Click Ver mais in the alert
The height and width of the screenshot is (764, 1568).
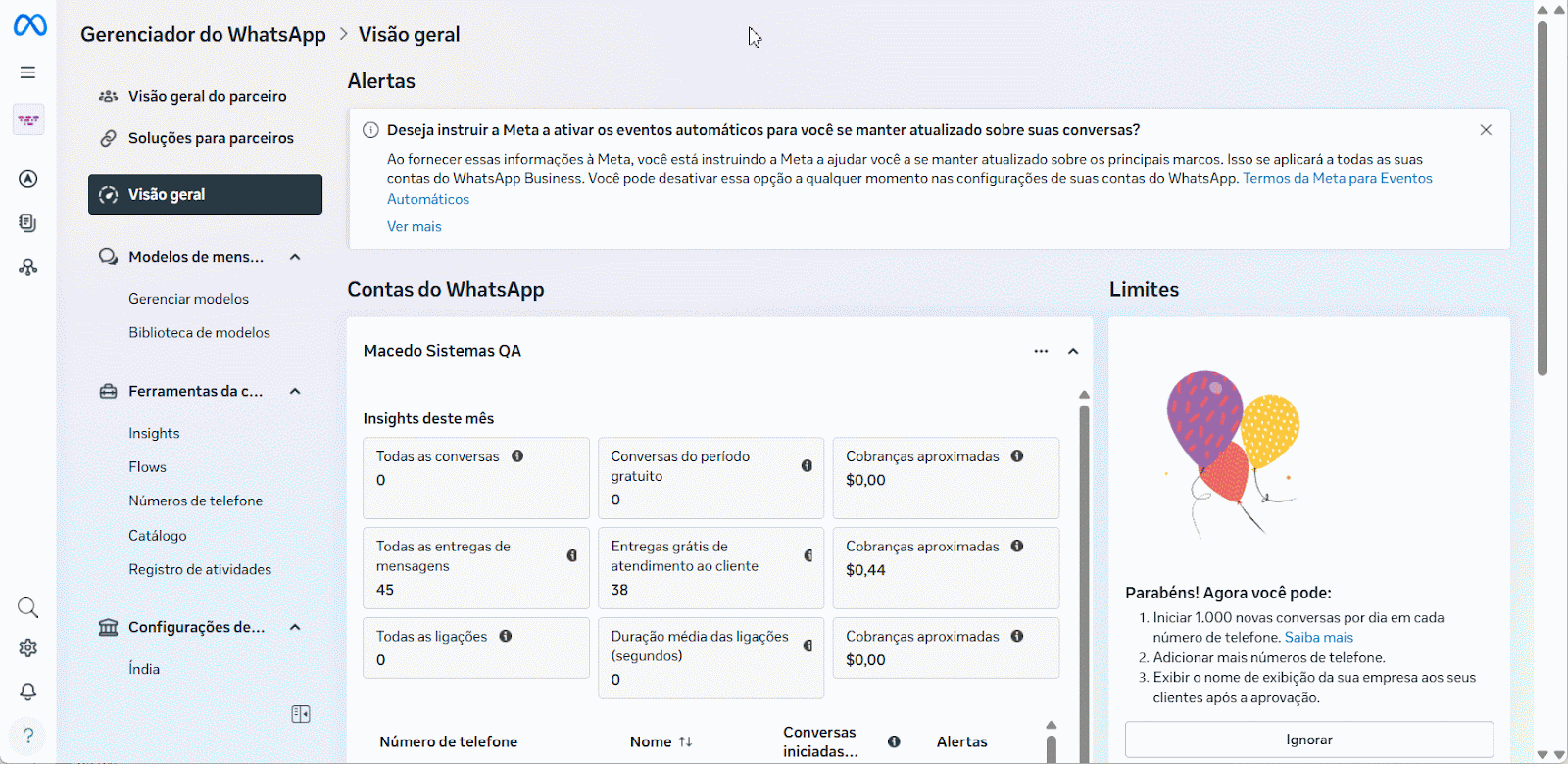(414, 226)
